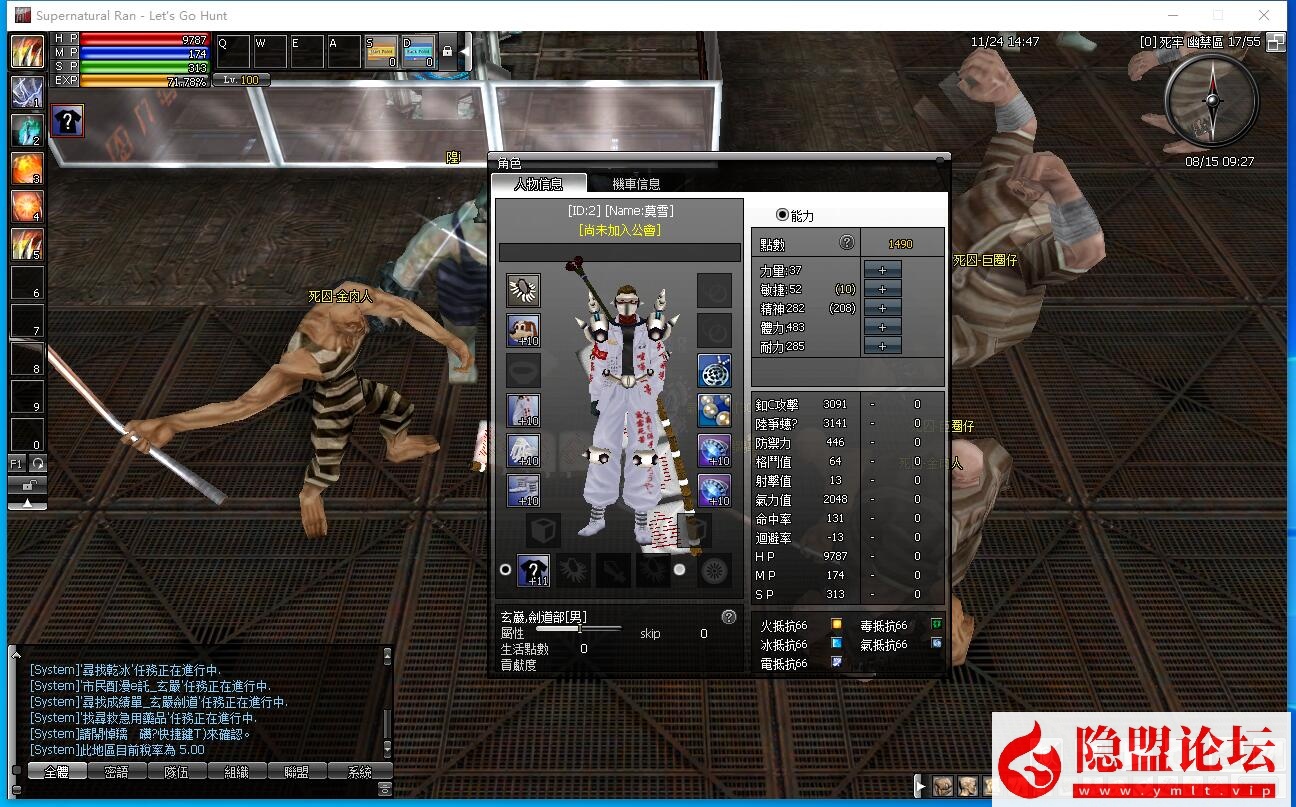1296x807 pixels.
Task: Select the dog-face +10 equipment slot
Action: tap(523, 330)
